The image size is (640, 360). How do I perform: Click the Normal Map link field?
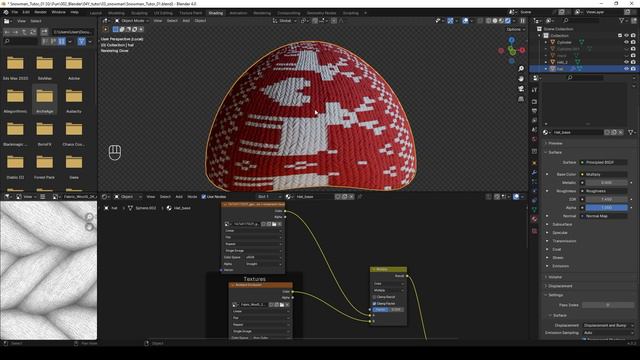tap(604, 216)
